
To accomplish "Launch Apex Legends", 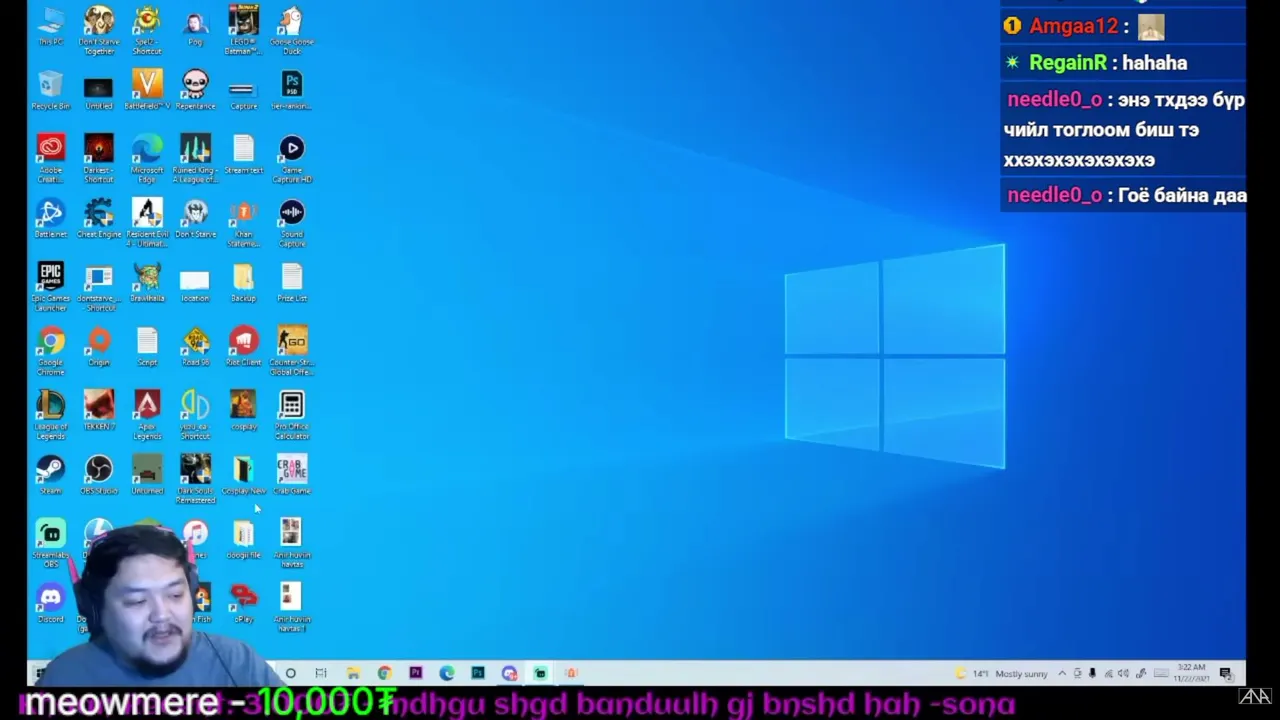I will pos(147,414).
